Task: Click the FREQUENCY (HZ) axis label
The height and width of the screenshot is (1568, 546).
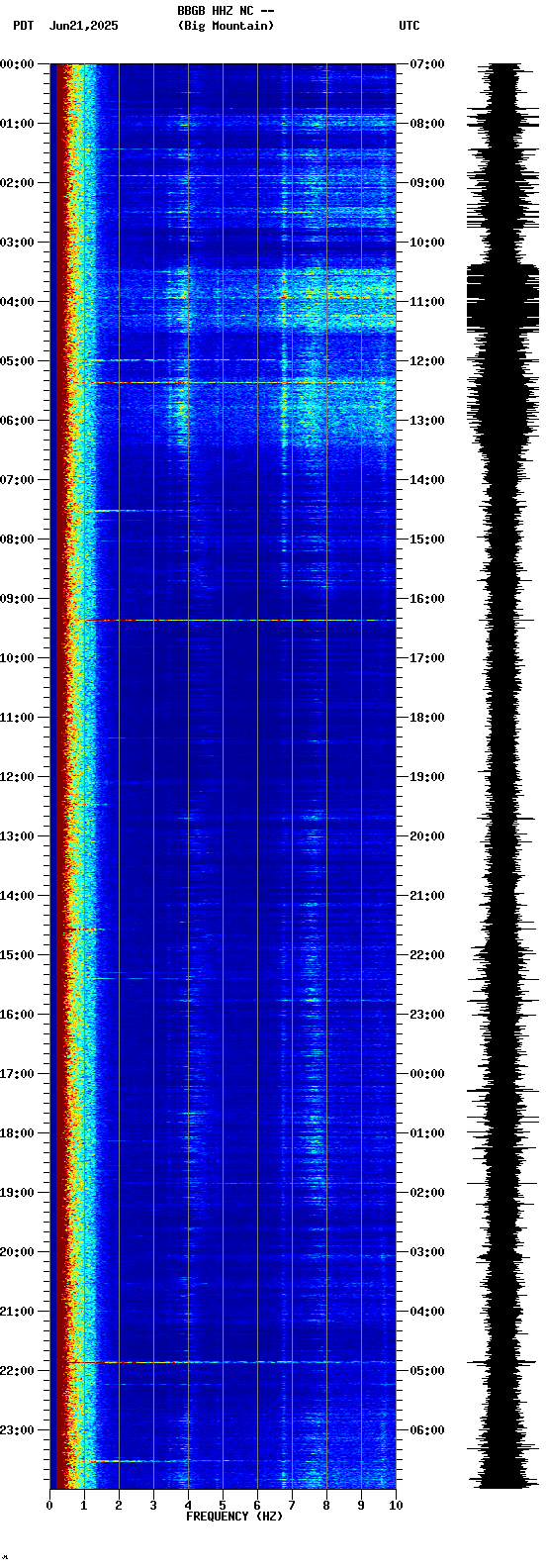Action: tap(234, 1517)
